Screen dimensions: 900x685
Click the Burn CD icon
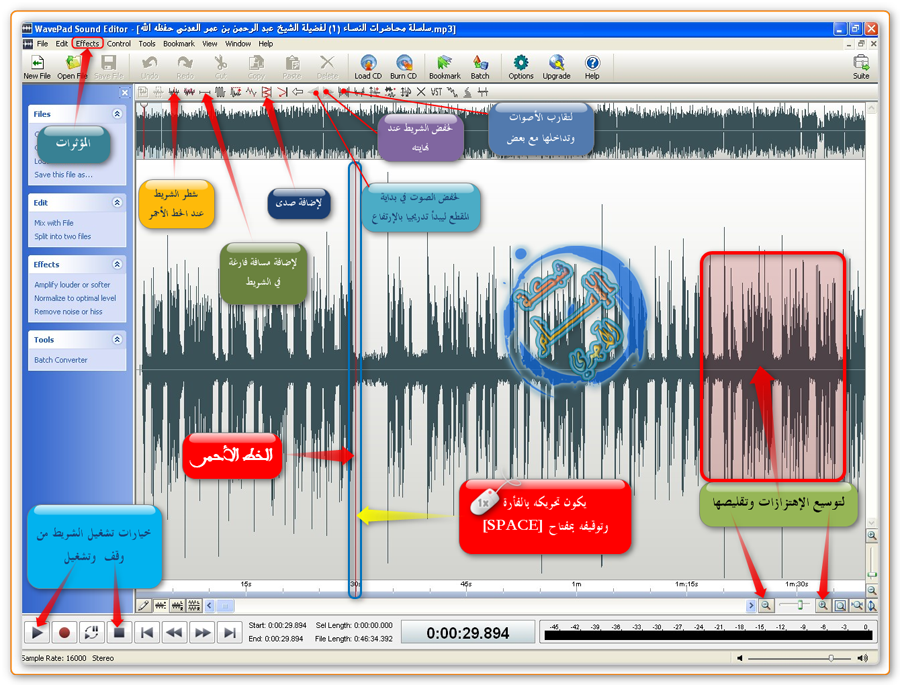point(403,65)
